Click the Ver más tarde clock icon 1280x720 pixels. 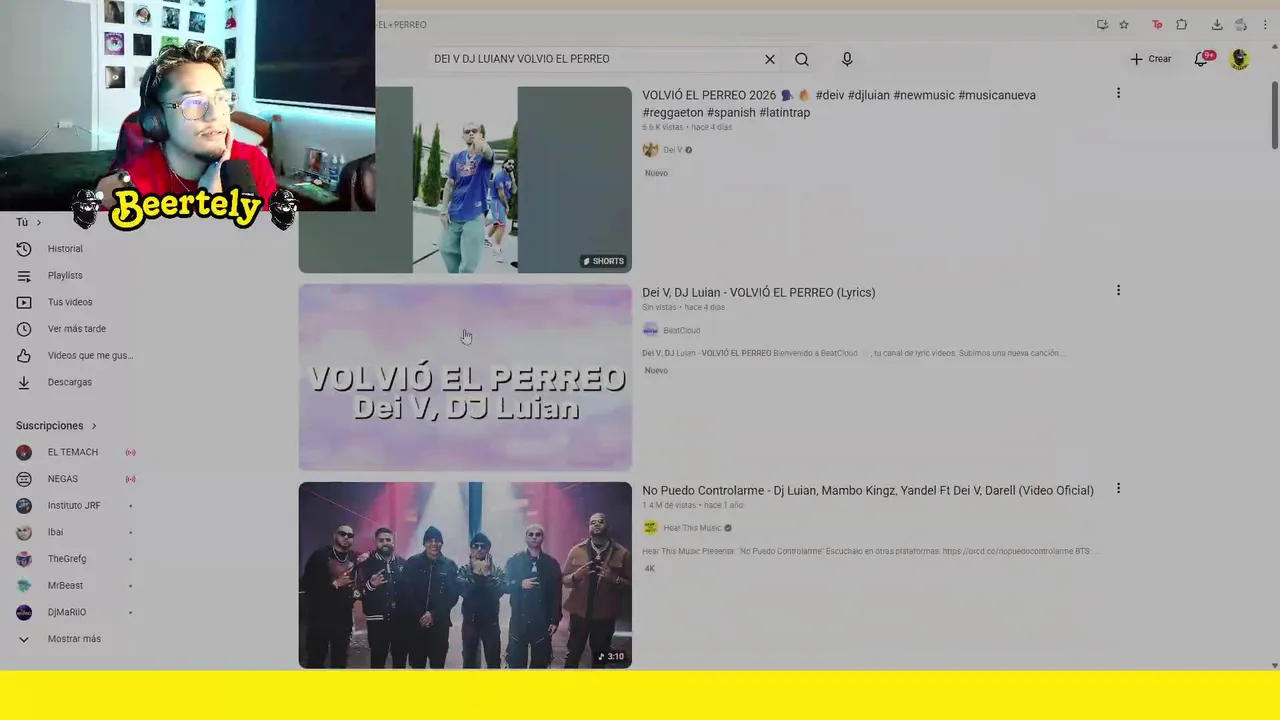pyautogui.click(x=24, y=329)
